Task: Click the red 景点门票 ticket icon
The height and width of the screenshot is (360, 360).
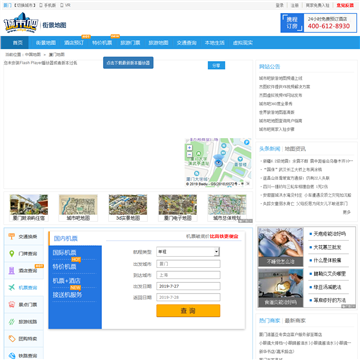Action: click(x=12, y=304)
